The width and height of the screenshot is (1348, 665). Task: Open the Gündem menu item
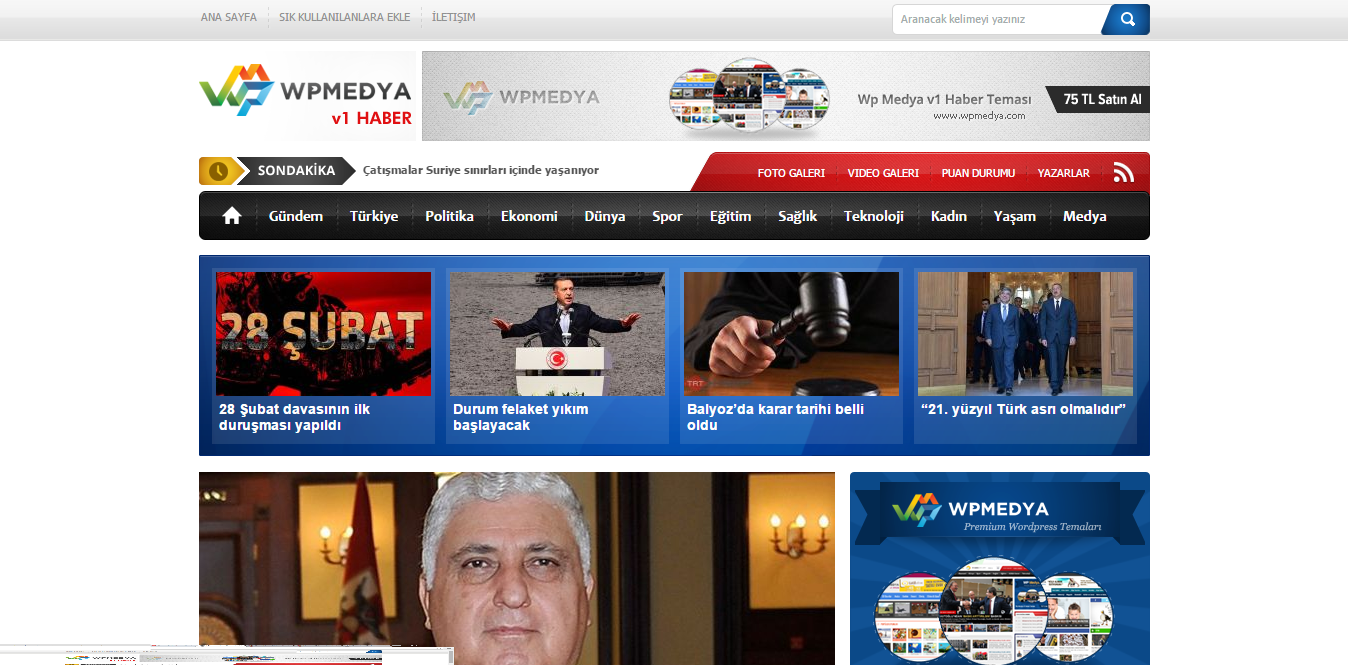click(295, 216)
